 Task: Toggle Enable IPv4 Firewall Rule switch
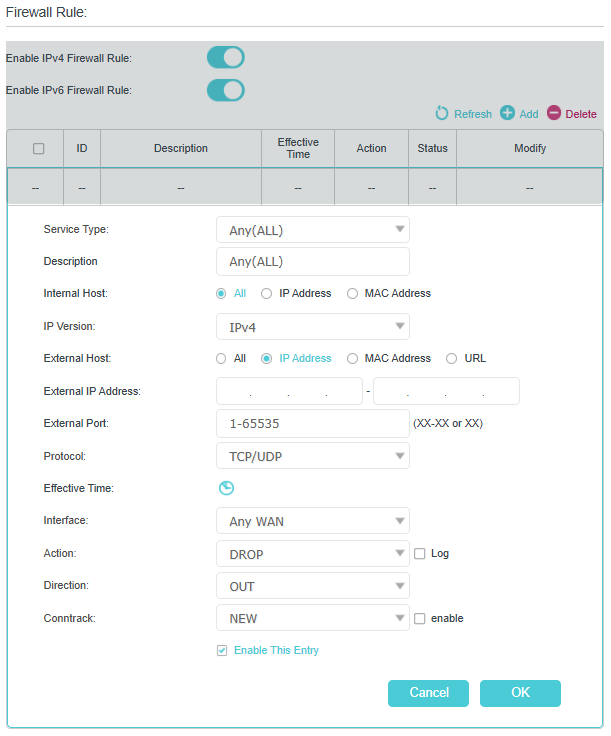point(226,58)
